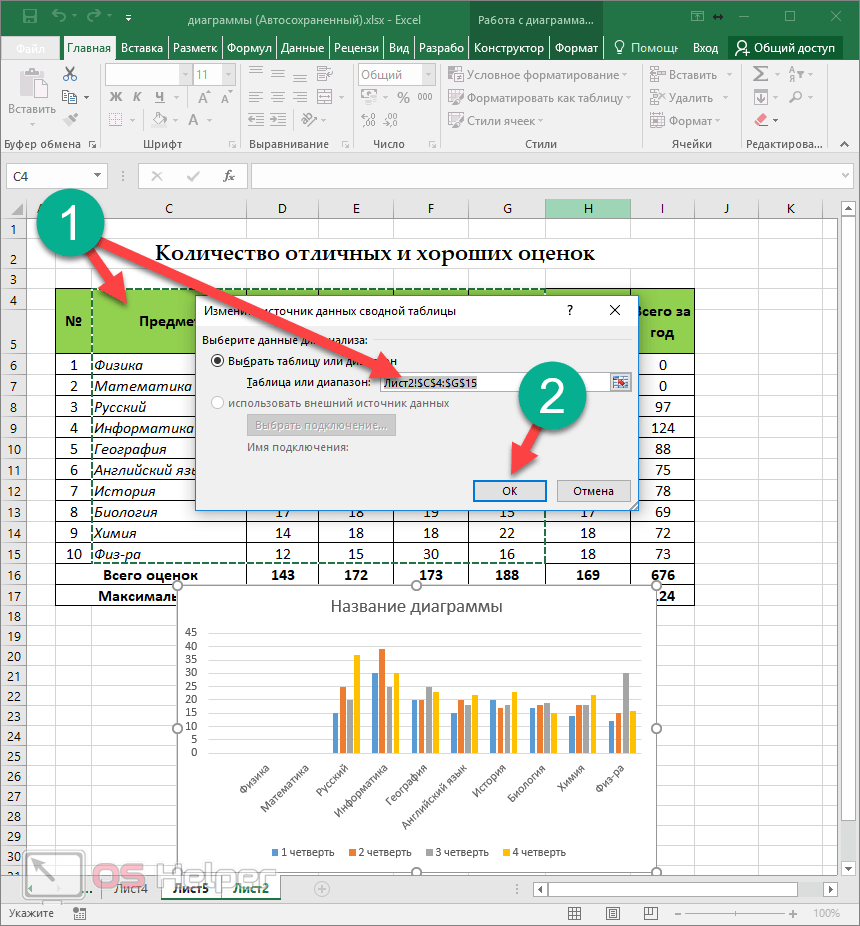860x926 pixels.
Task: Click the Insert Function fx icon
Action: (229, 176)
